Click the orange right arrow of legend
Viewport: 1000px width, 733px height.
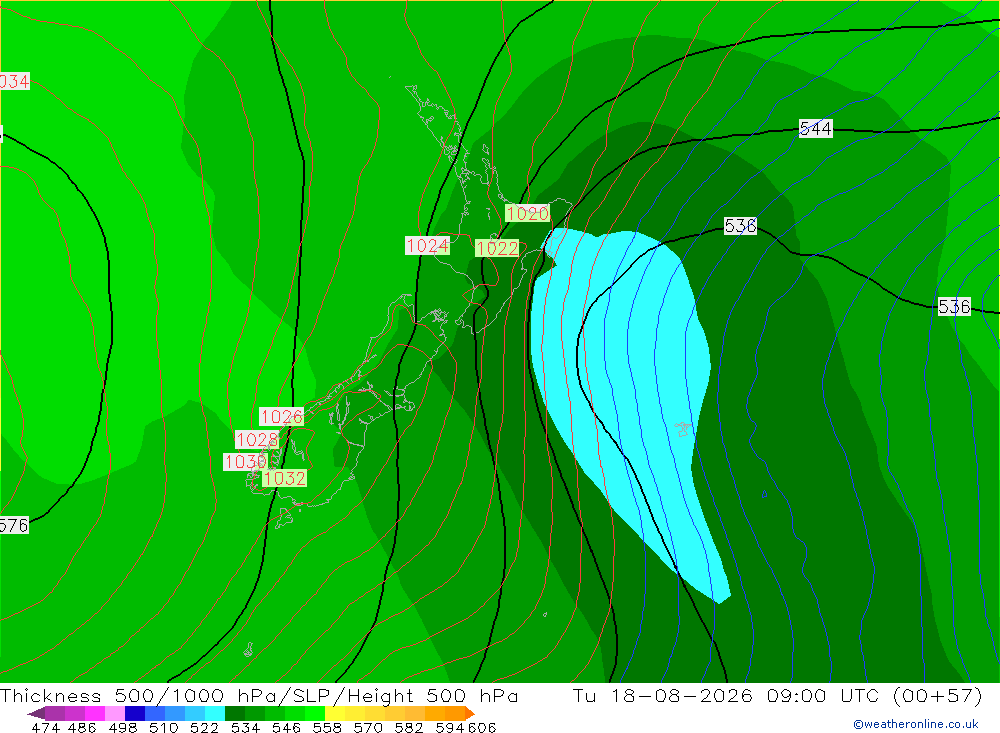(x=470, y=713)
